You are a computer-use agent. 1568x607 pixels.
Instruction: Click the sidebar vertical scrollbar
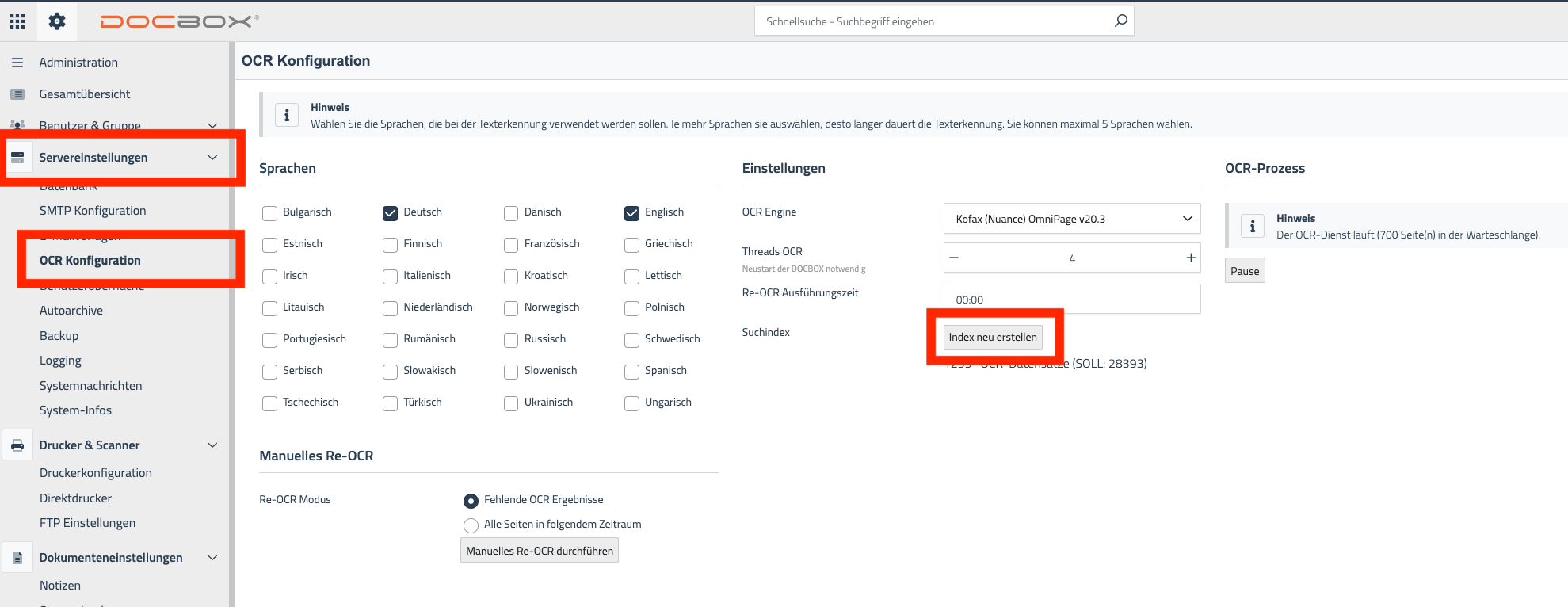pyautogui.click(x=231, y=325)
